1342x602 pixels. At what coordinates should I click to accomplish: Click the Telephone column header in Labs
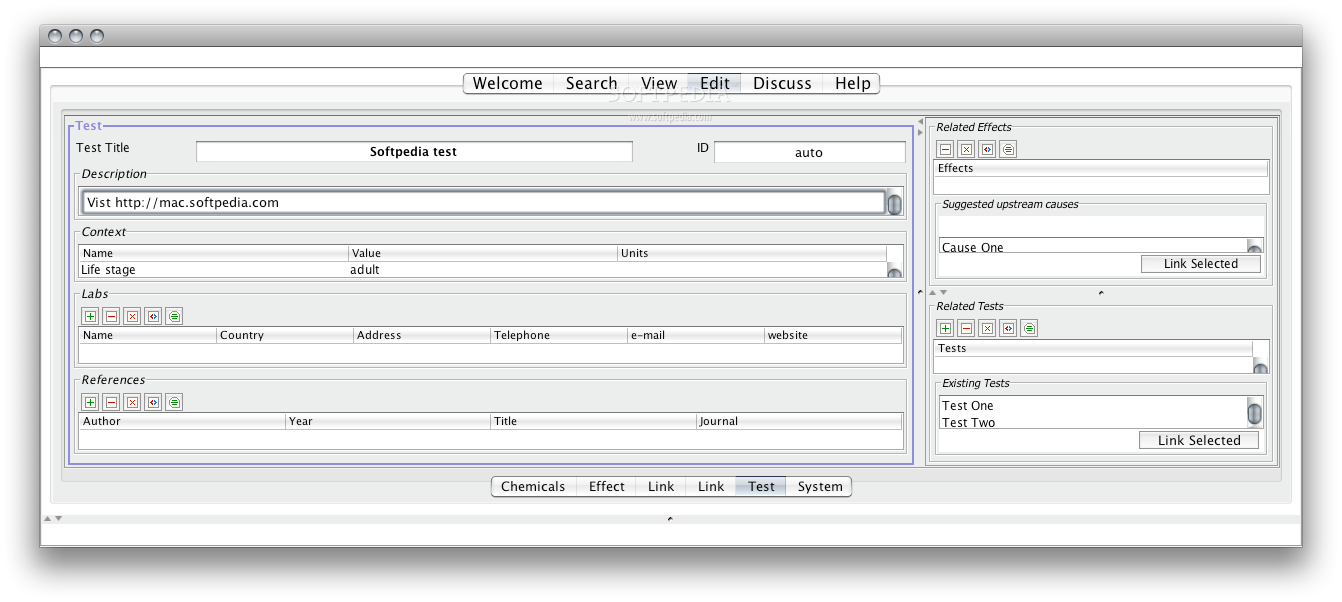(x=559, y=335)
